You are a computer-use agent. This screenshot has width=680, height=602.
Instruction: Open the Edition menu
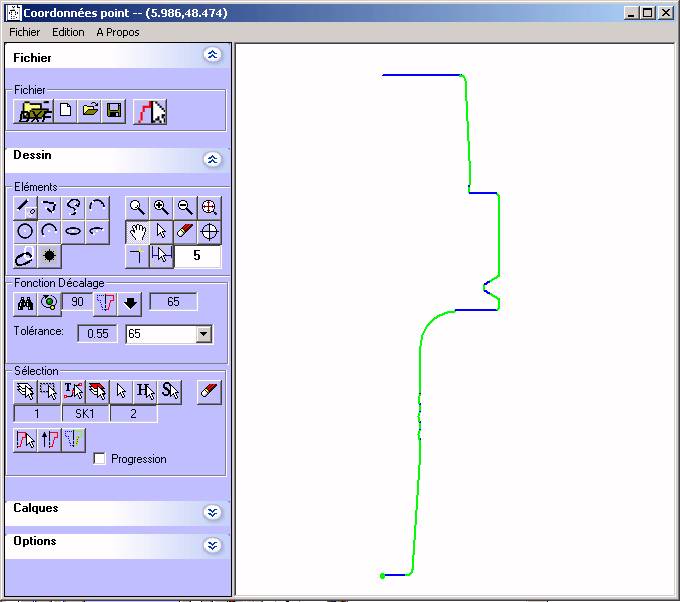(x=68, y=33)
